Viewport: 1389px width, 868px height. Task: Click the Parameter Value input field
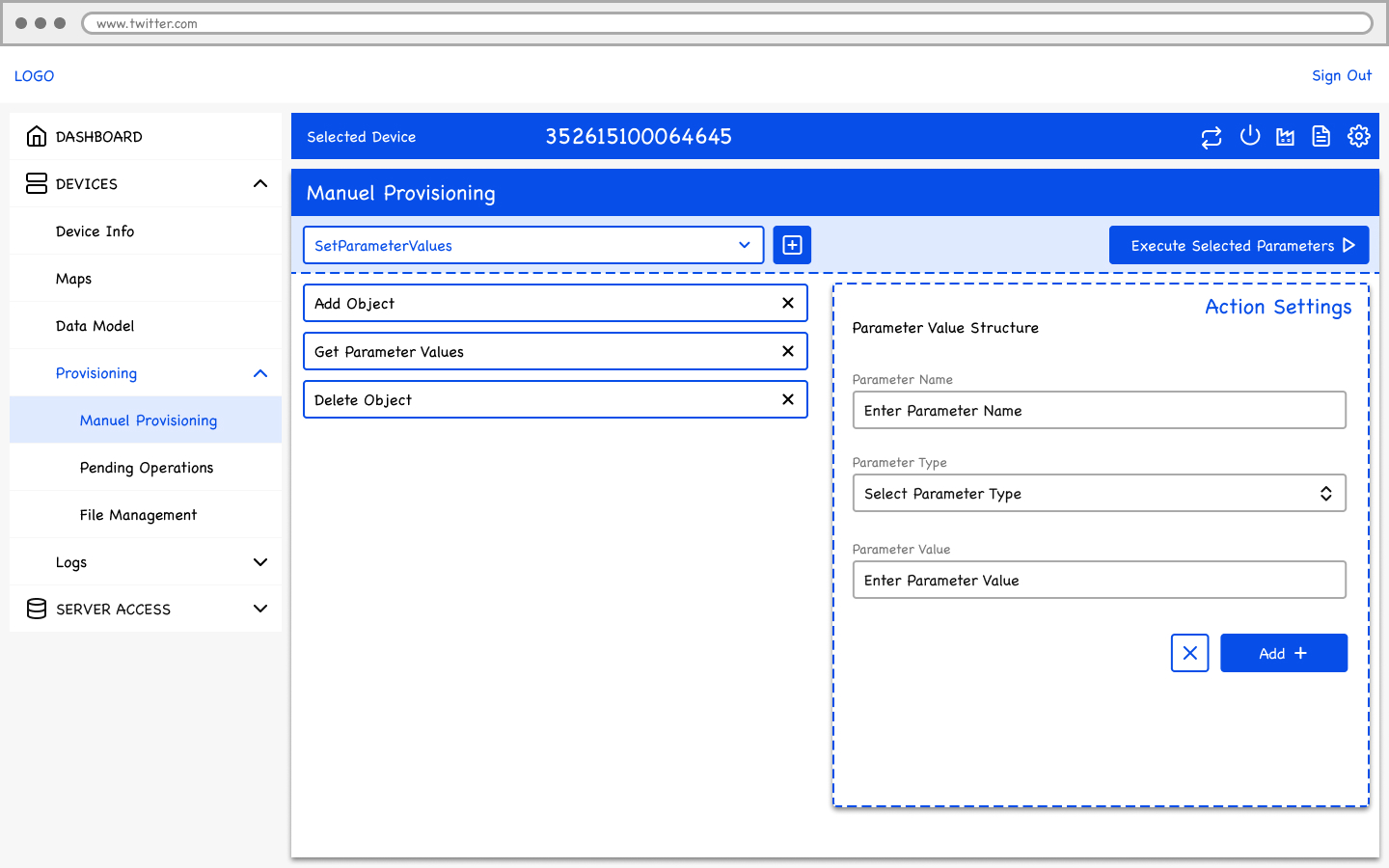pyautogui.click(x=1100, y=580)
